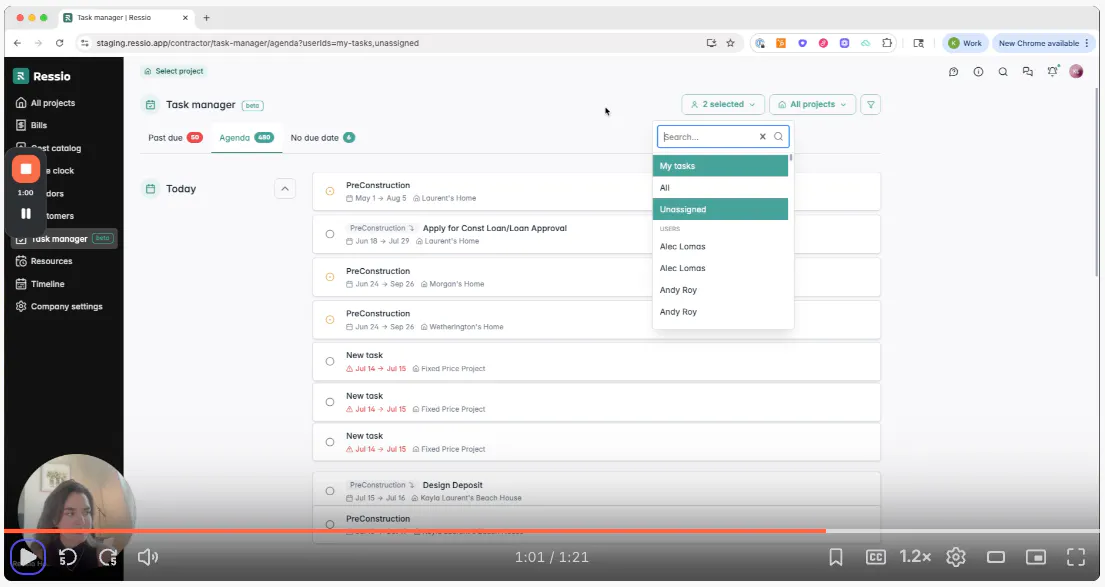Screen dimensions: 1105x587
Task: Open Design Deposit task title
Action: click(x=452, y=485)
